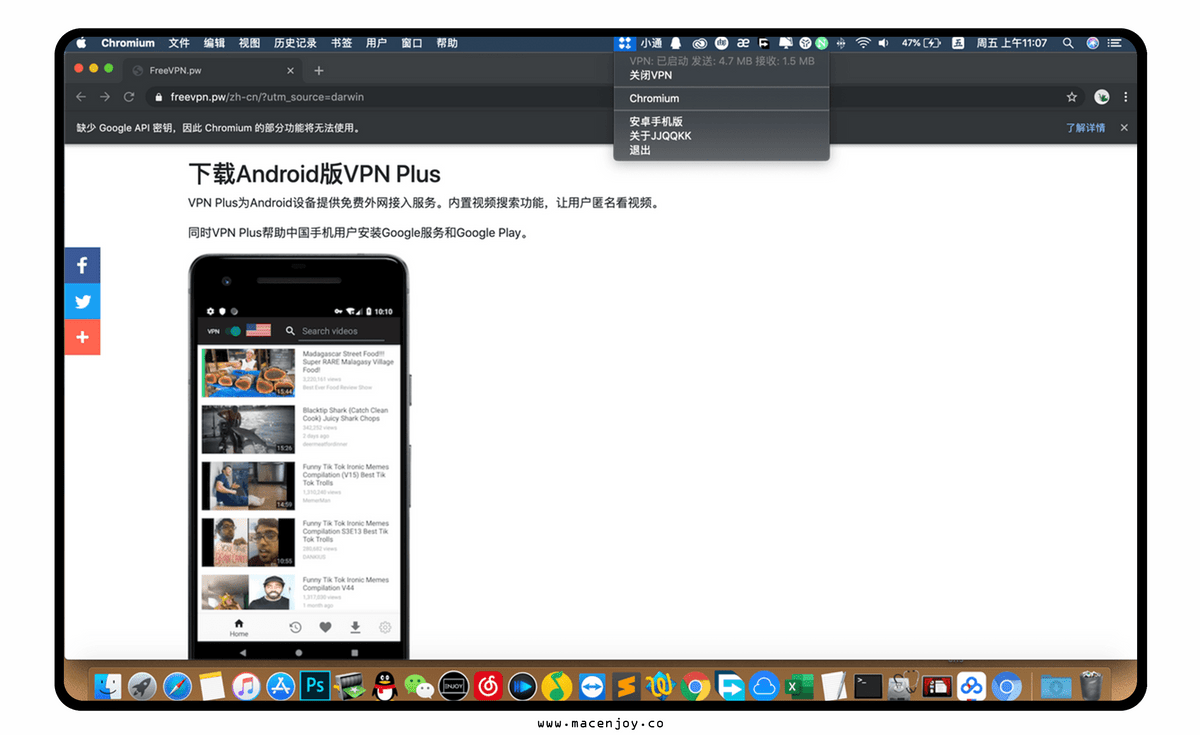
Task: Dismiss the Google API key warning bar
Action: 1124,128
